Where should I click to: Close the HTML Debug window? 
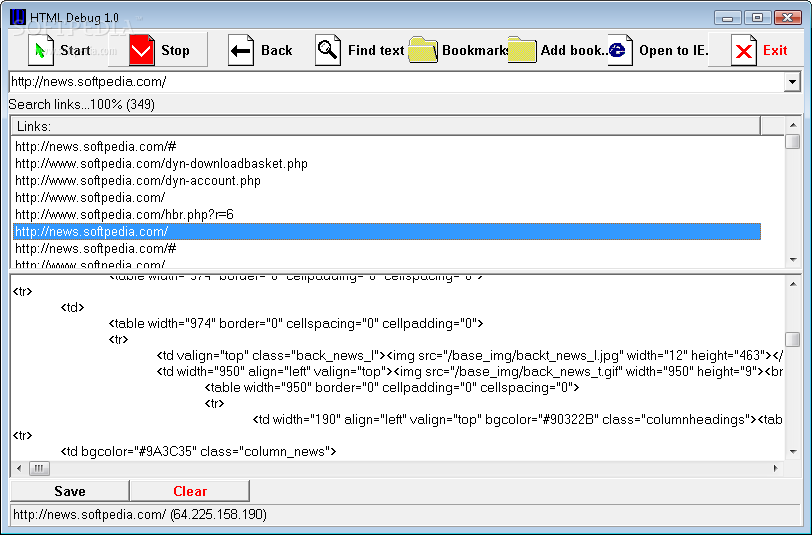(x=788, y=18)
